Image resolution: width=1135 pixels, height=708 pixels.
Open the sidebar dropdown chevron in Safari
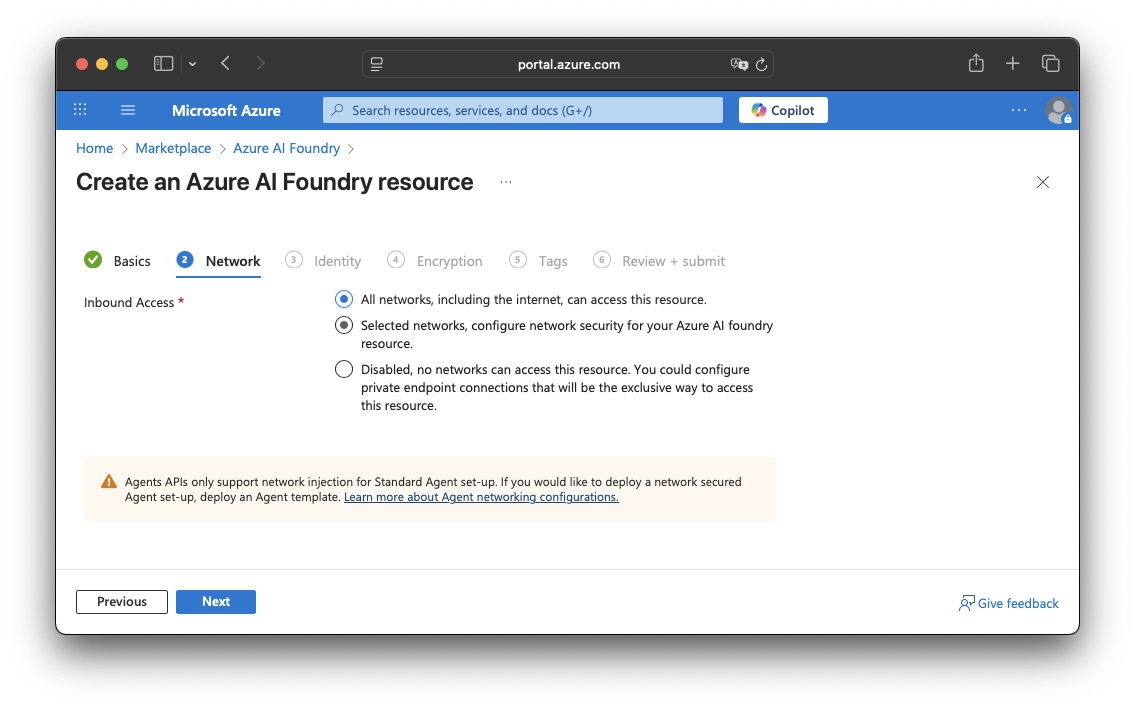(193, 64)
